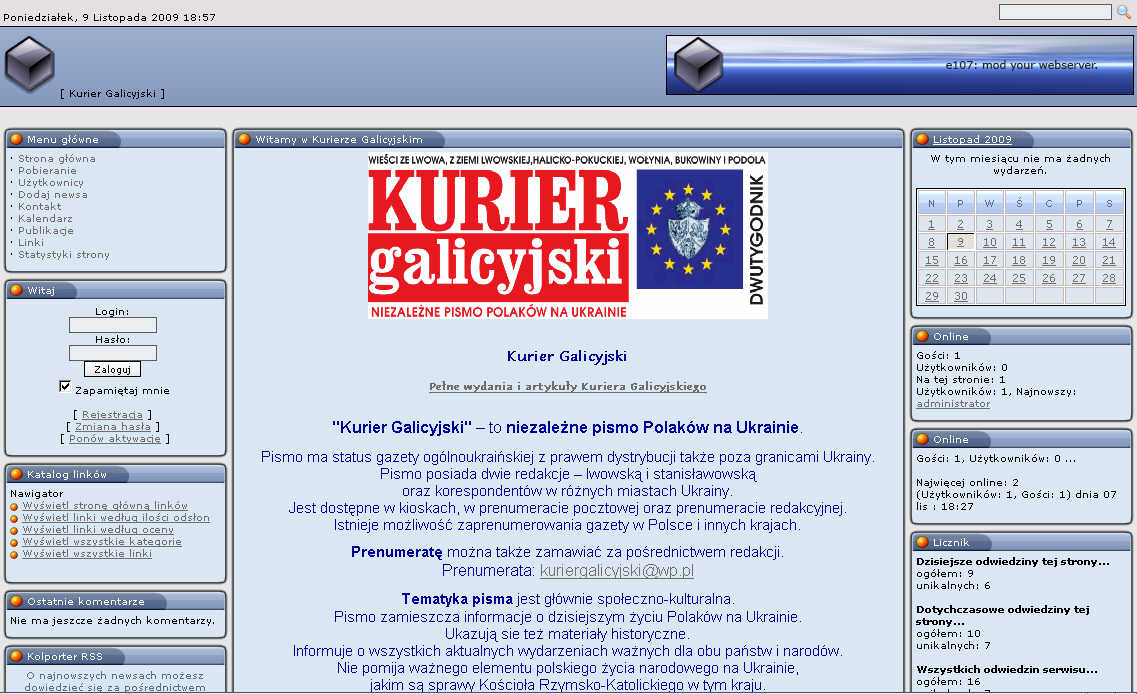Click orange bullet beside Kolporter RSS header

click(x=16, y=656)
